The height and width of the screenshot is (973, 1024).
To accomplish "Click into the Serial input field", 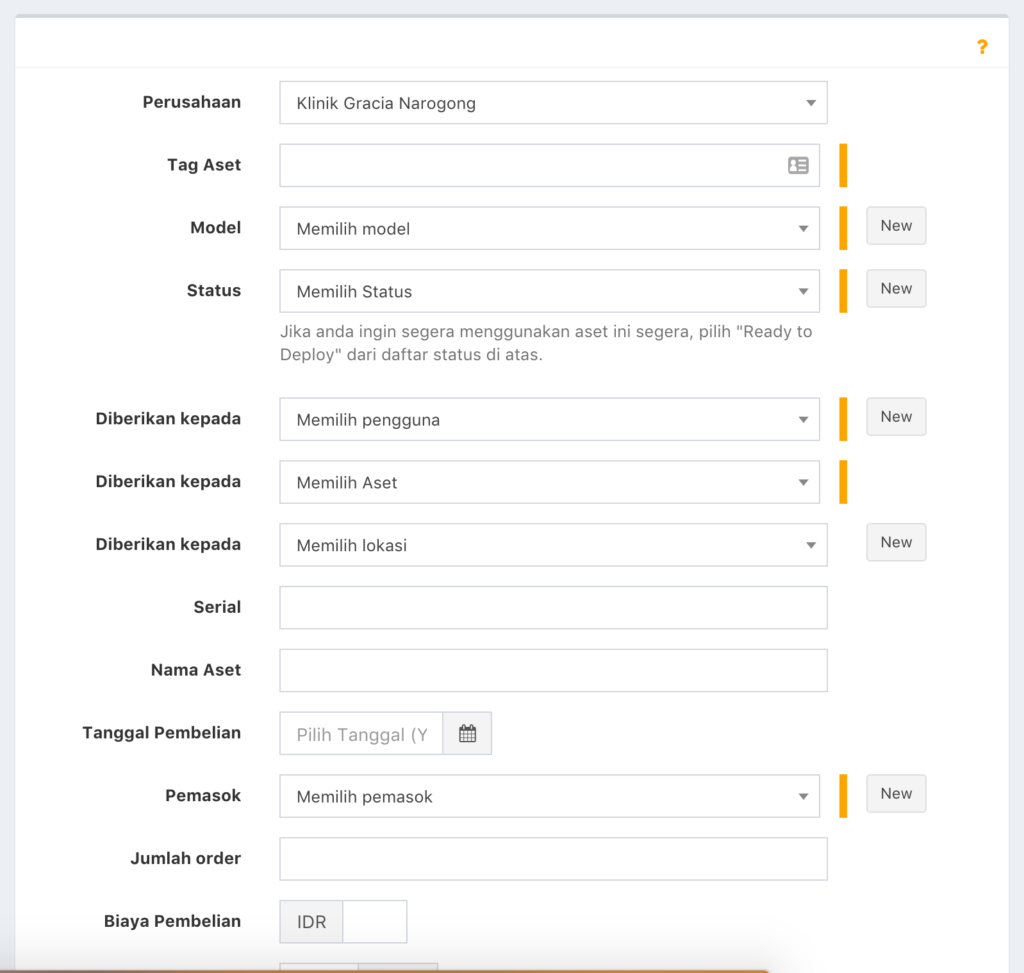I will click(552, 608).
